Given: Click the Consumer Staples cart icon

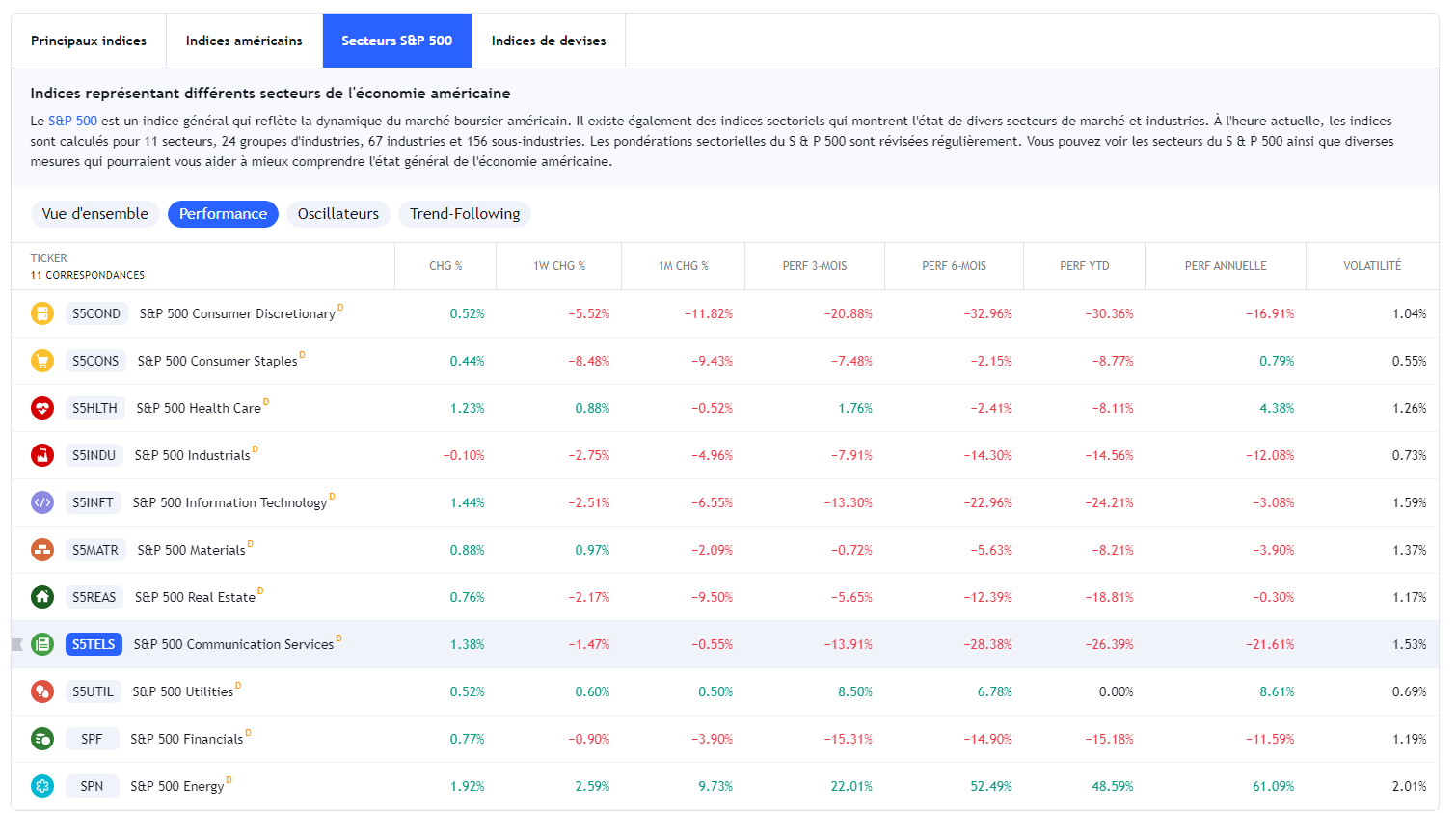Looking at the screenshot, I should (42, 361).
